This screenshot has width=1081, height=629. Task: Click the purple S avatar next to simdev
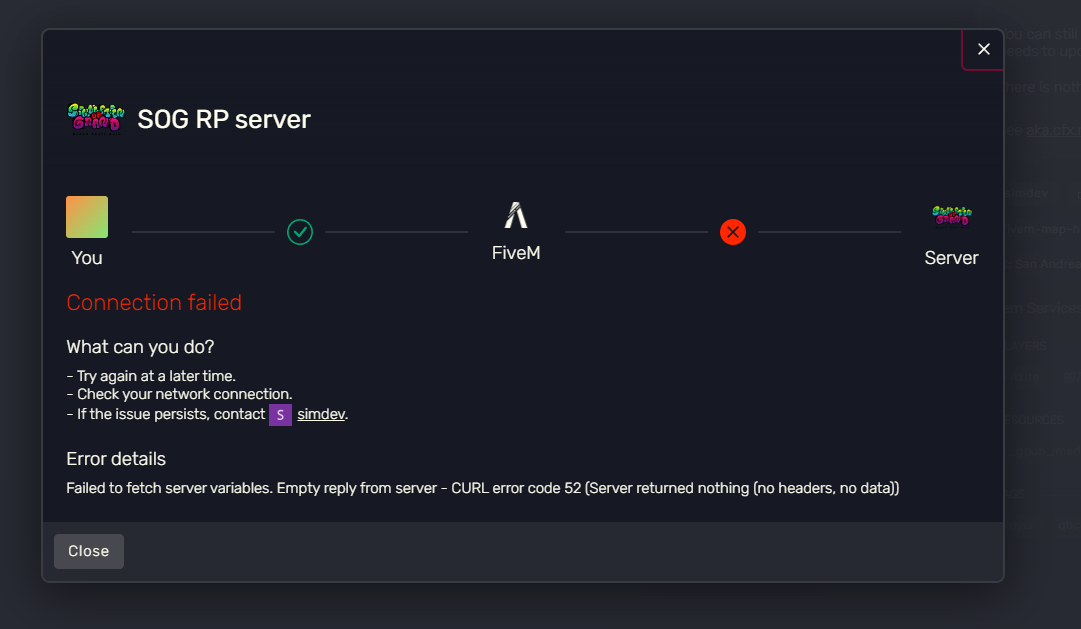pyautogui.click(x=280, y=415)
